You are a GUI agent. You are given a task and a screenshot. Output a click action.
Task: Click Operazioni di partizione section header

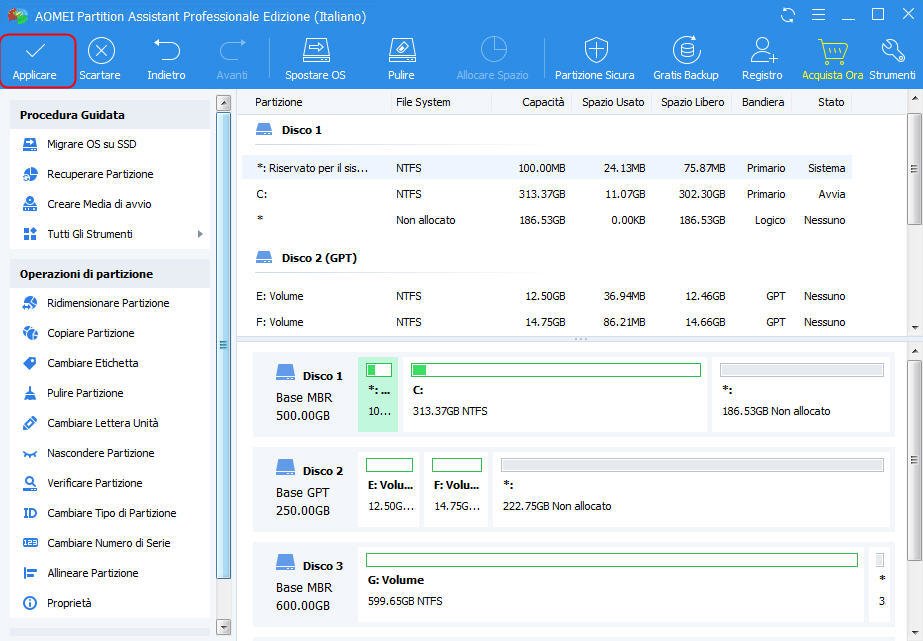109,274
